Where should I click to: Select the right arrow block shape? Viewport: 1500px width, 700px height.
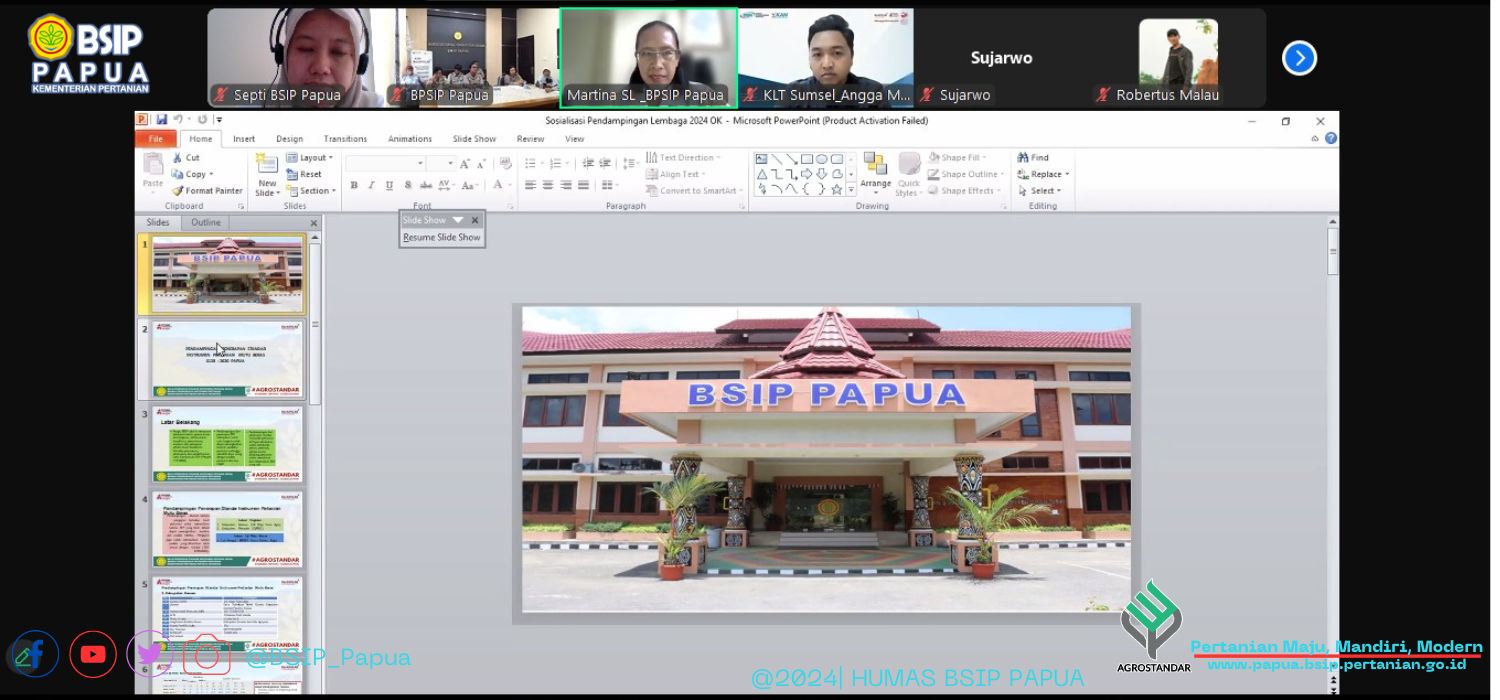pyautogui.click(x=806, y=174)
